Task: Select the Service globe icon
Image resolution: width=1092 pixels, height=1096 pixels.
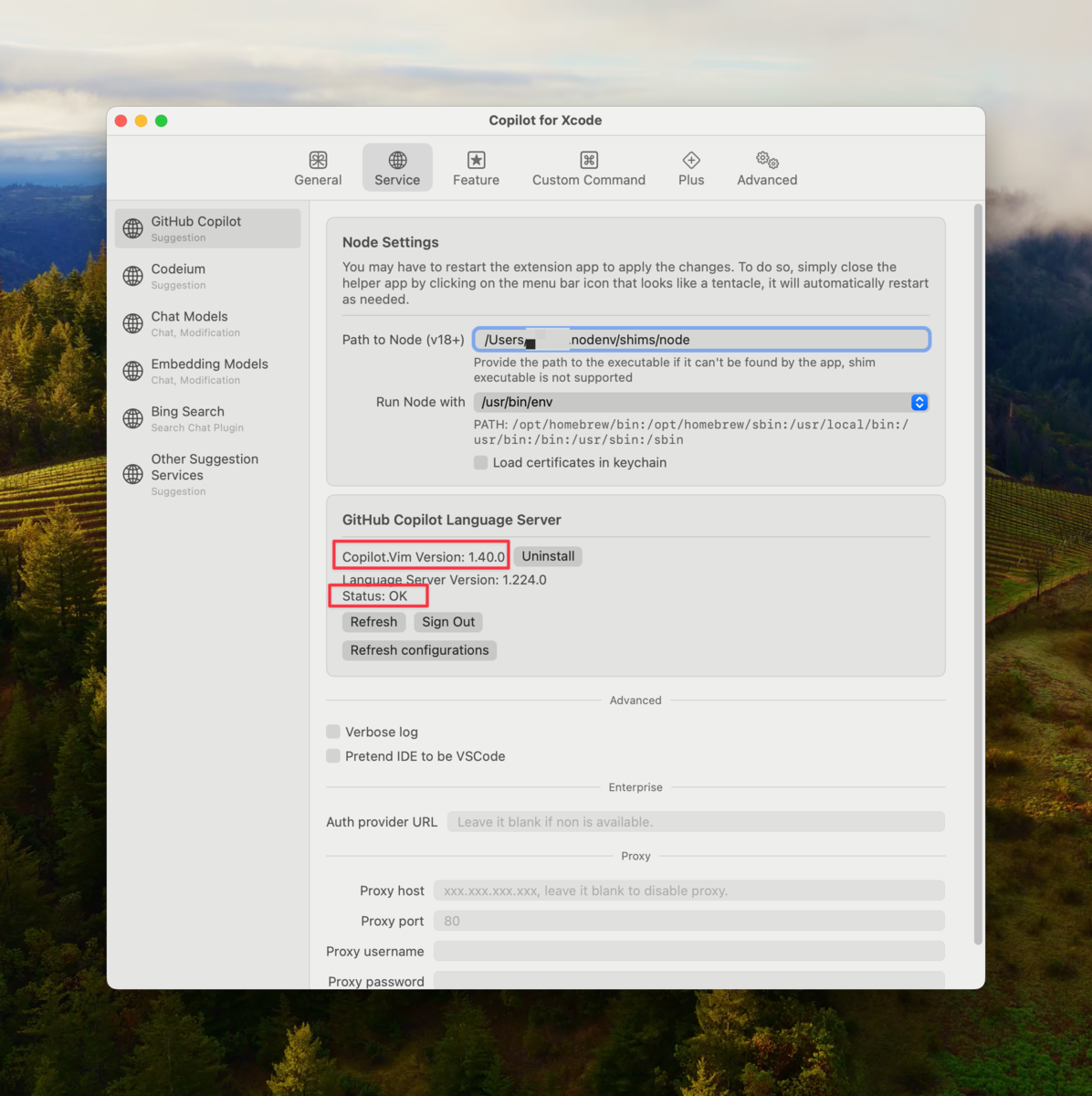Action: (x=397, y=160)
